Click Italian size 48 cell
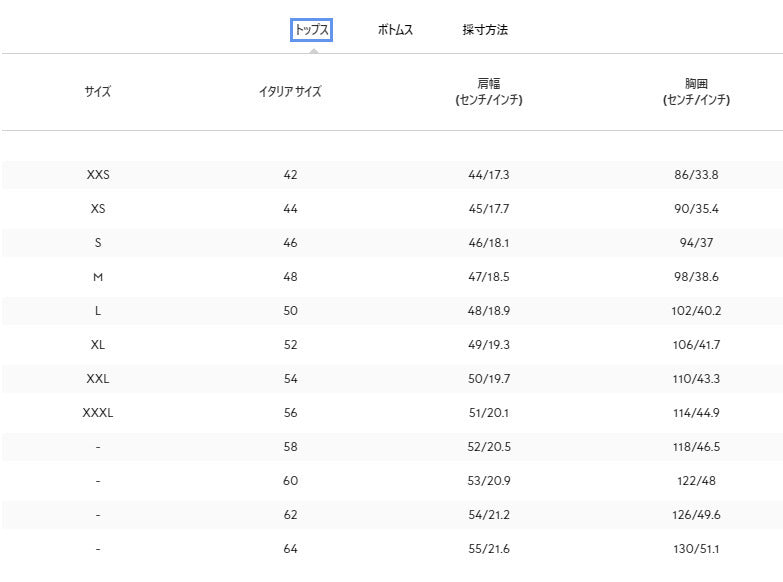 coord(290,277)
